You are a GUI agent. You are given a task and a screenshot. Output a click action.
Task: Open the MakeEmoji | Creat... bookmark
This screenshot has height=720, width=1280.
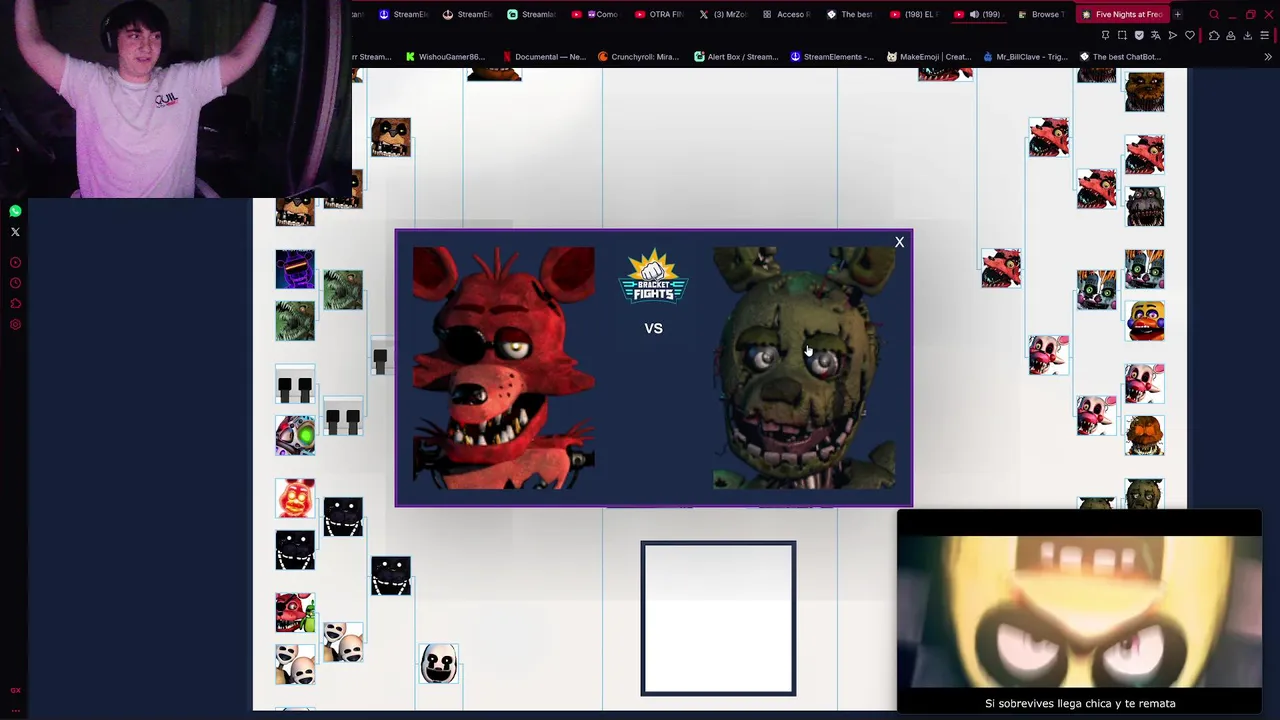click(929, 57)
